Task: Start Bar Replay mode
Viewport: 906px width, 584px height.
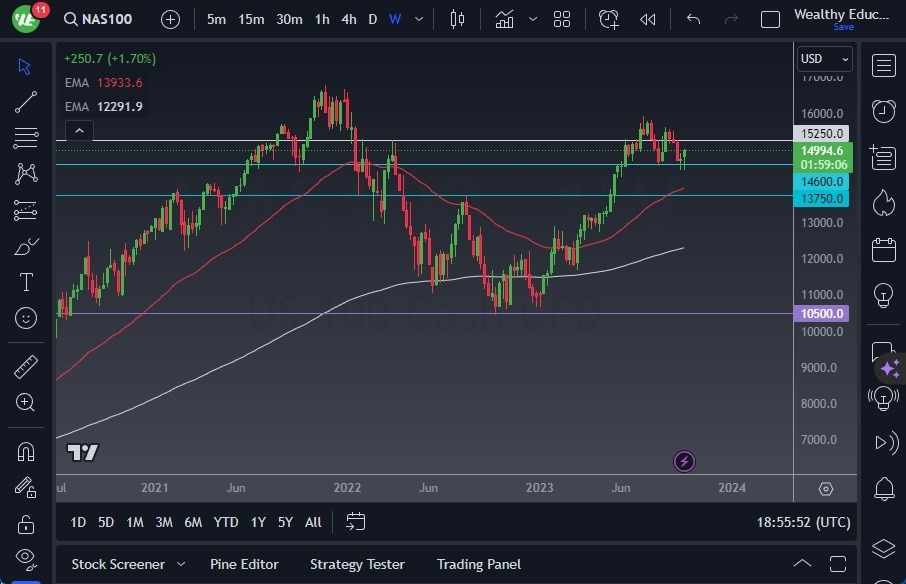Action: coord(647,19)
